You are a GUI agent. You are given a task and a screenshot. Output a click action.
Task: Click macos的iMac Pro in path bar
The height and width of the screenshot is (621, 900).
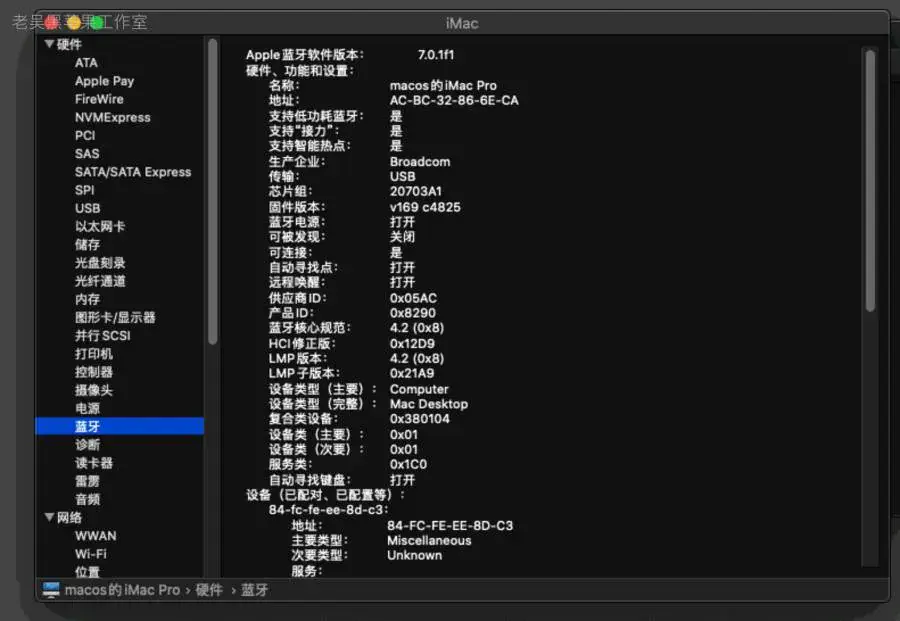[x=122, y=590]
